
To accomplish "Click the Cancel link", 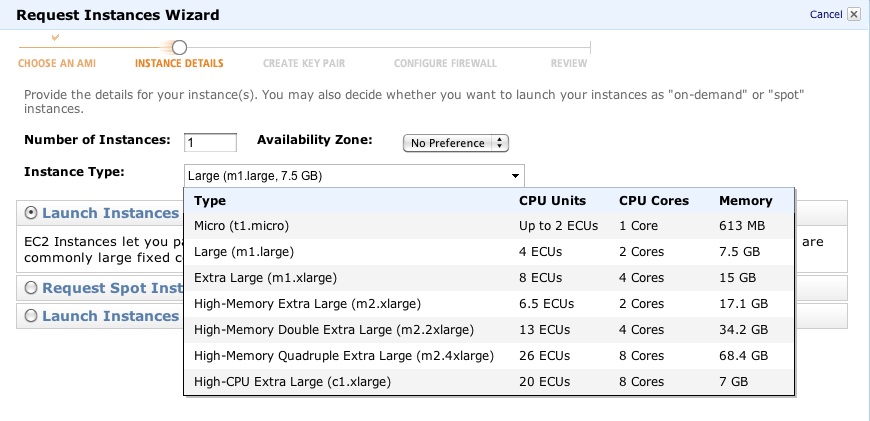I will 825,15.
